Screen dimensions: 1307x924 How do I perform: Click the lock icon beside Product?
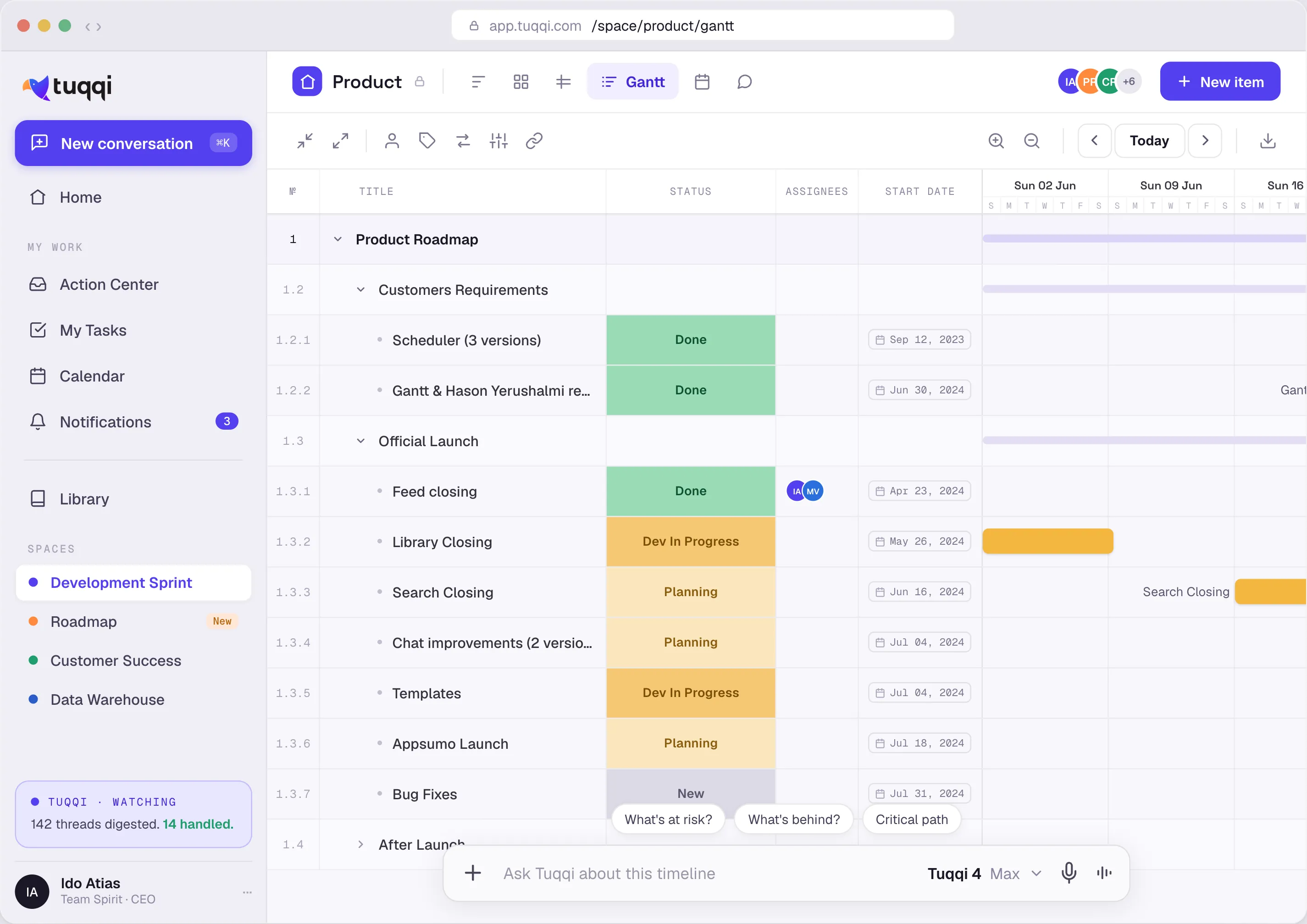tap(420, 82)
